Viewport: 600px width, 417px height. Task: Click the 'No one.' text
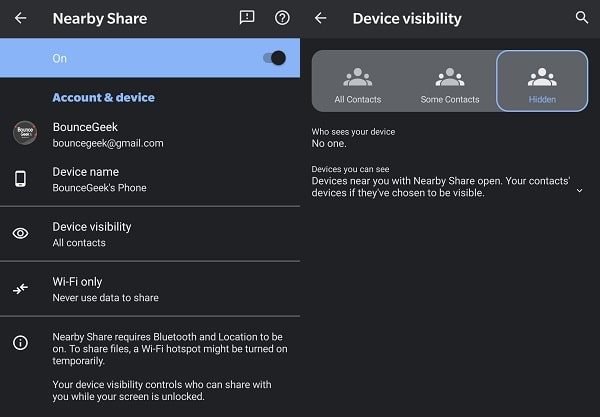[329, 143]
